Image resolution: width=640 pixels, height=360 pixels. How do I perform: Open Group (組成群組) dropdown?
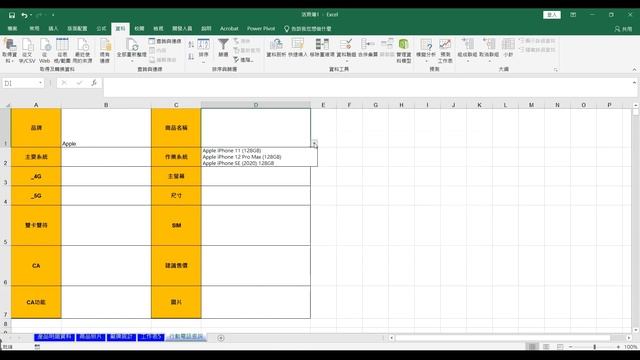coord(467,50)
